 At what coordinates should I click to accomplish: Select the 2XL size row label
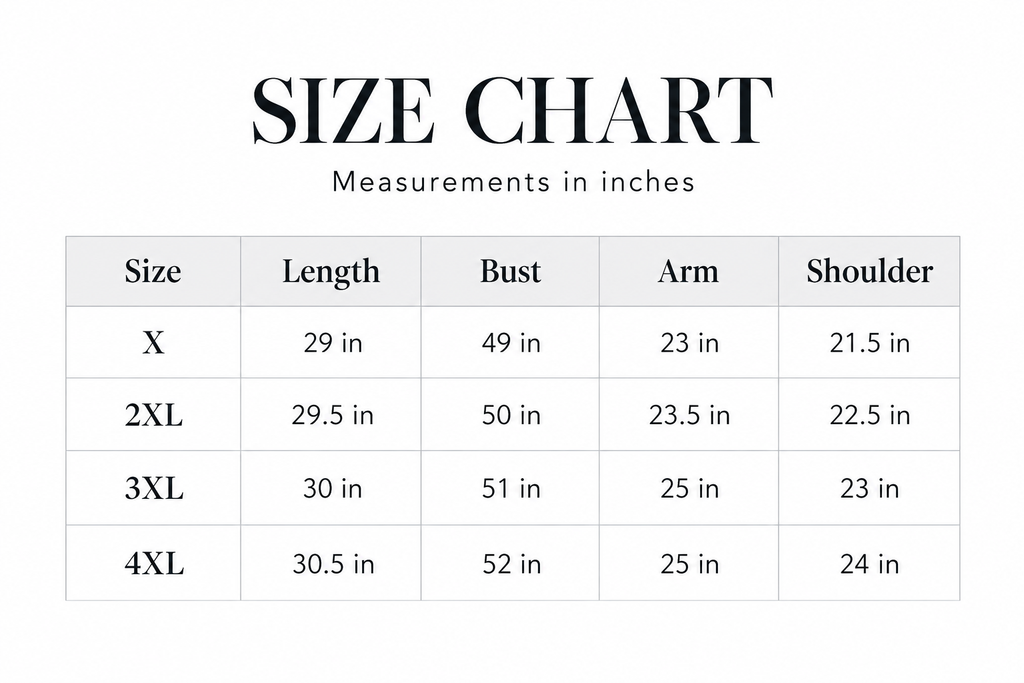pyautogui.click(x=153, y=415)
